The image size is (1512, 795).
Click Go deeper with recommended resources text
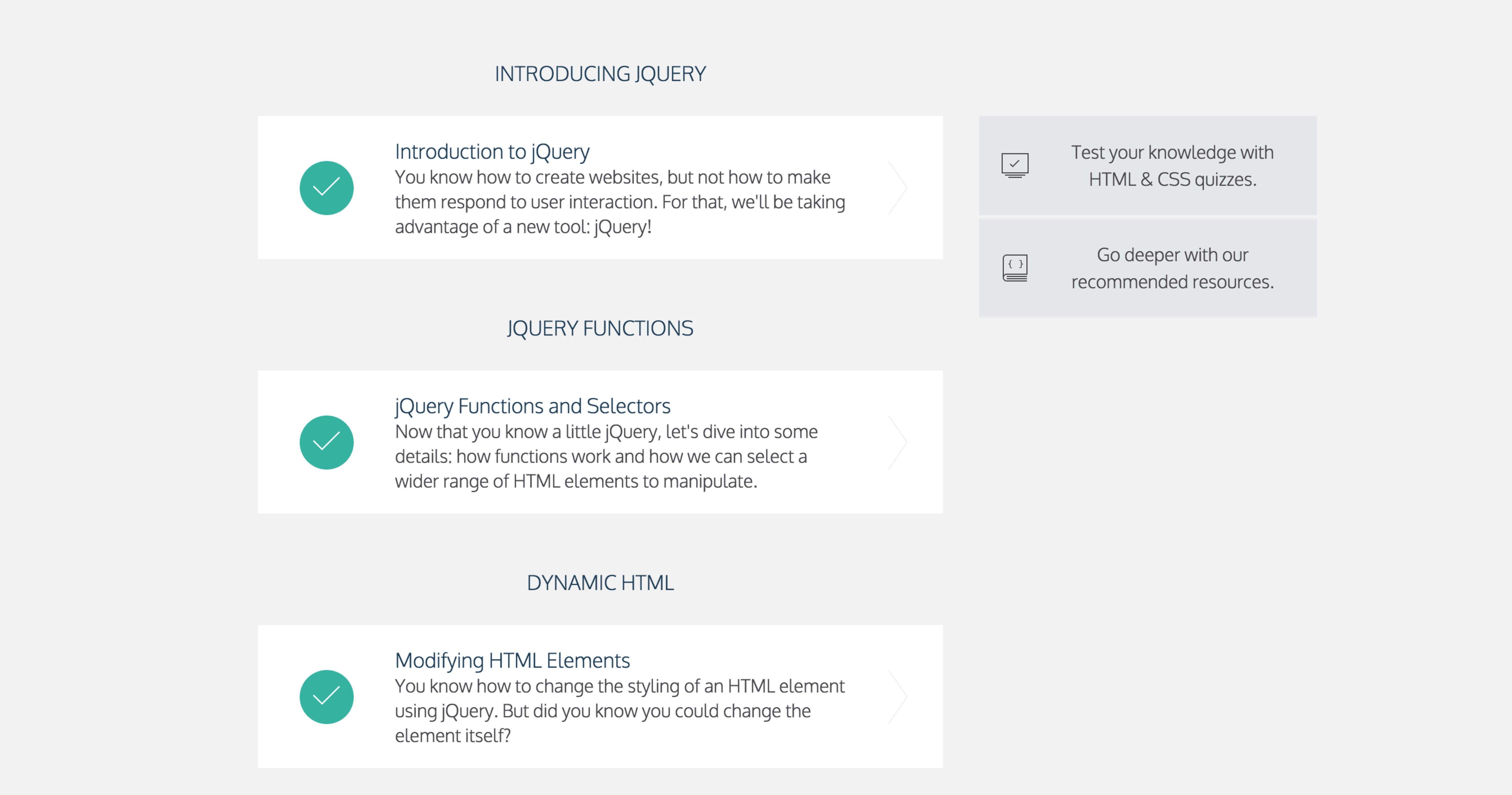1171,268
